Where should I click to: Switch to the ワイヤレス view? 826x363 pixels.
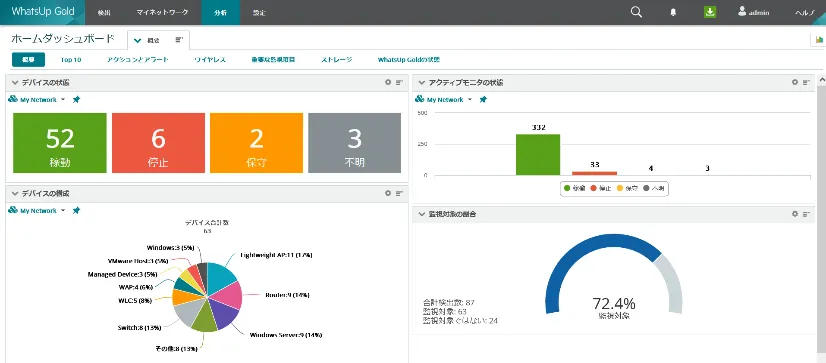(210, 60)
